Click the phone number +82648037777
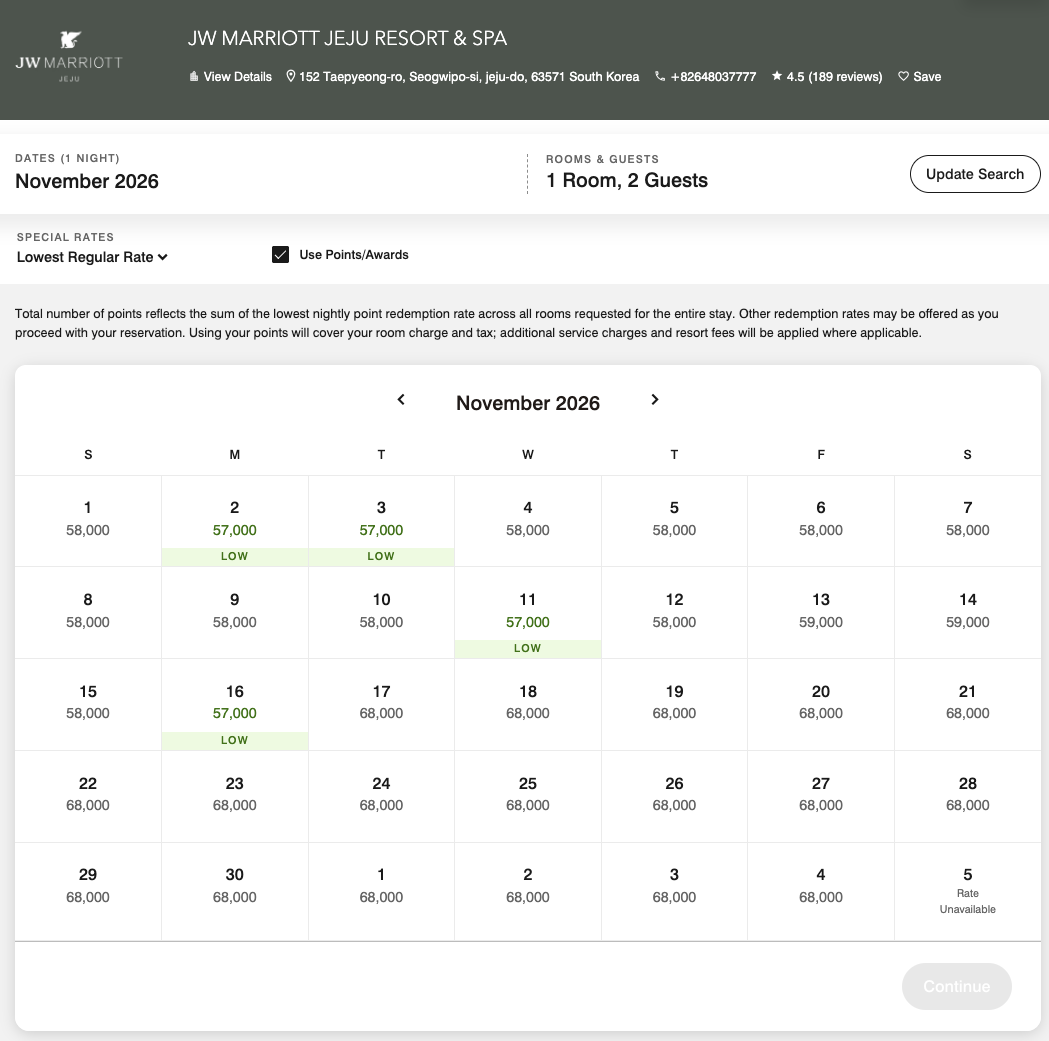1049x1041 pixels. (x=706, y=77)
